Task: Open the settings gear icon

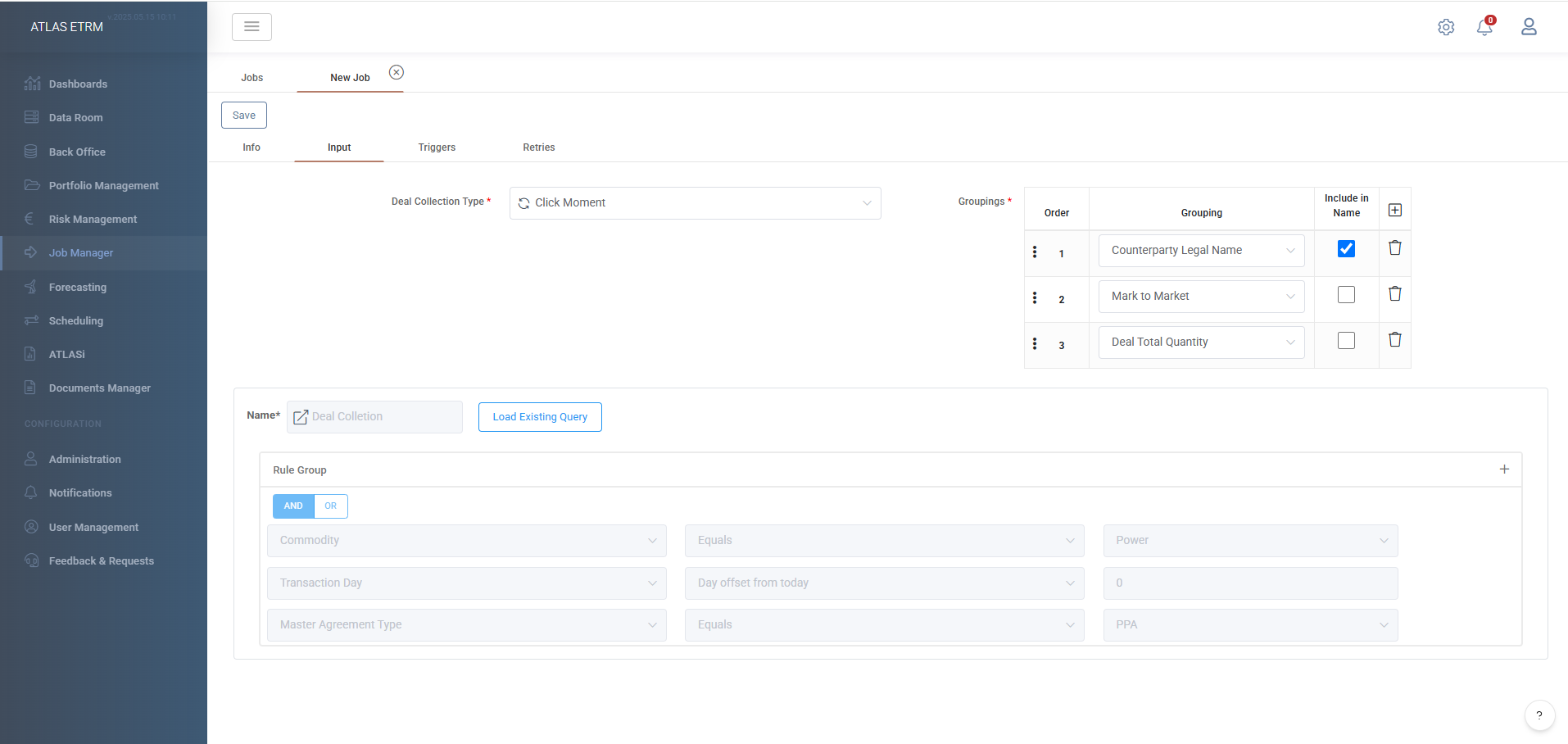Action: pyautogui.click(x=1446, y=27)
